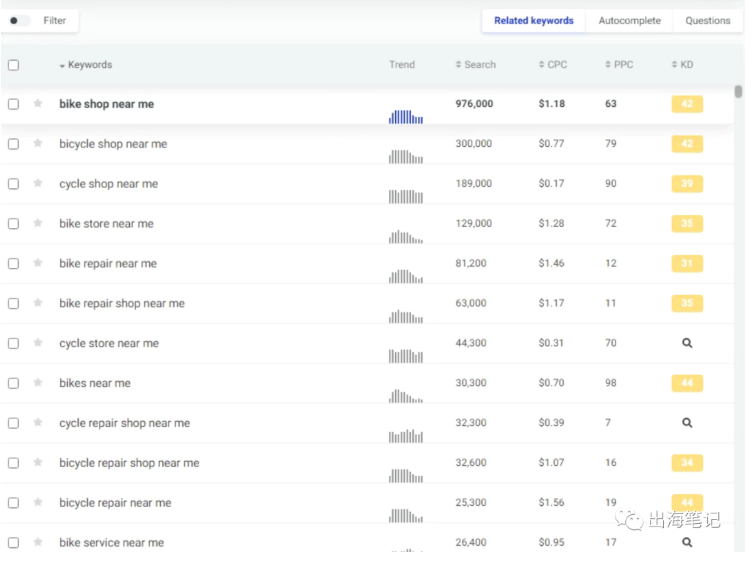The height and width of the screenshot is (567, 752).
Task: Open keyword bike repair shop near me
Action: coord(122,303)
